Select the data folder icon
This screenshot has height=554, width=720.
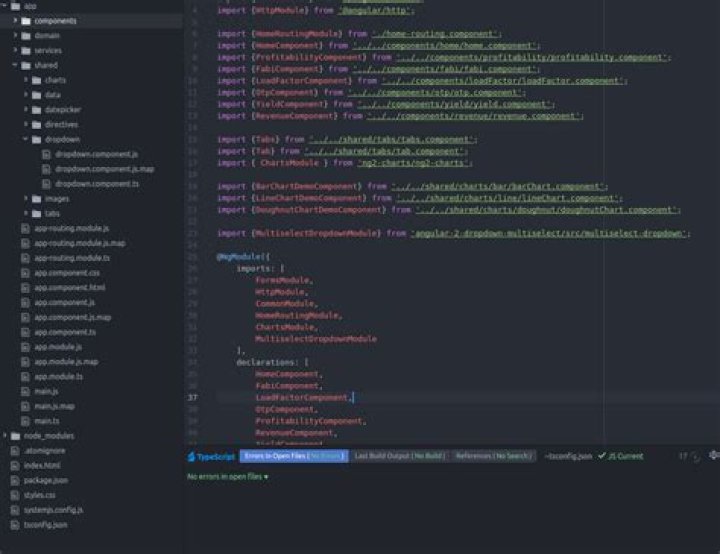point(37,95)
